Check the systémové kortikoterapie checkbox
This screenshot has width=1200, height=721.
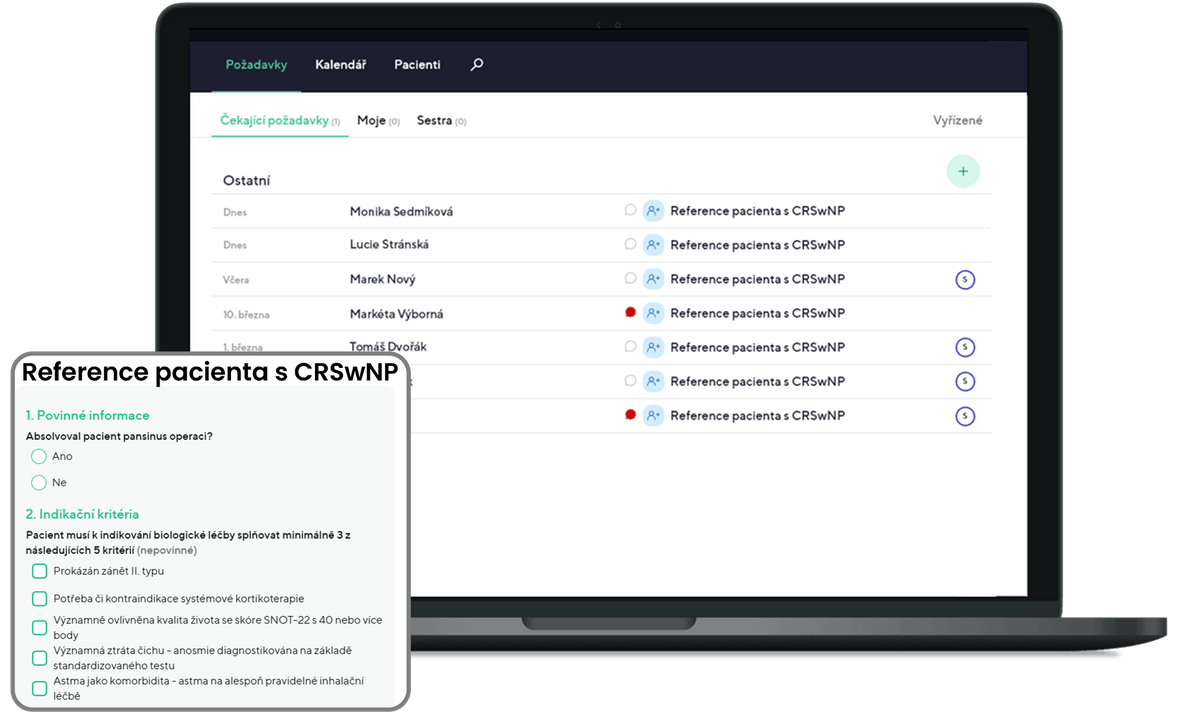click(40, 599)
